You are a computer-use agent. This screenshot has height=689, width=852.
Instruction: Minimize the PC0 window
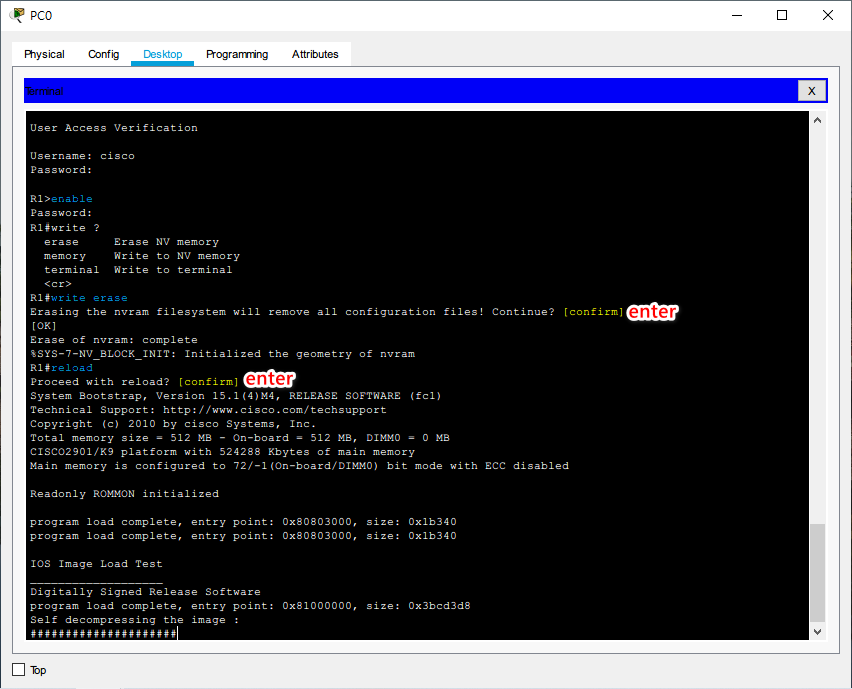(735, 15)
